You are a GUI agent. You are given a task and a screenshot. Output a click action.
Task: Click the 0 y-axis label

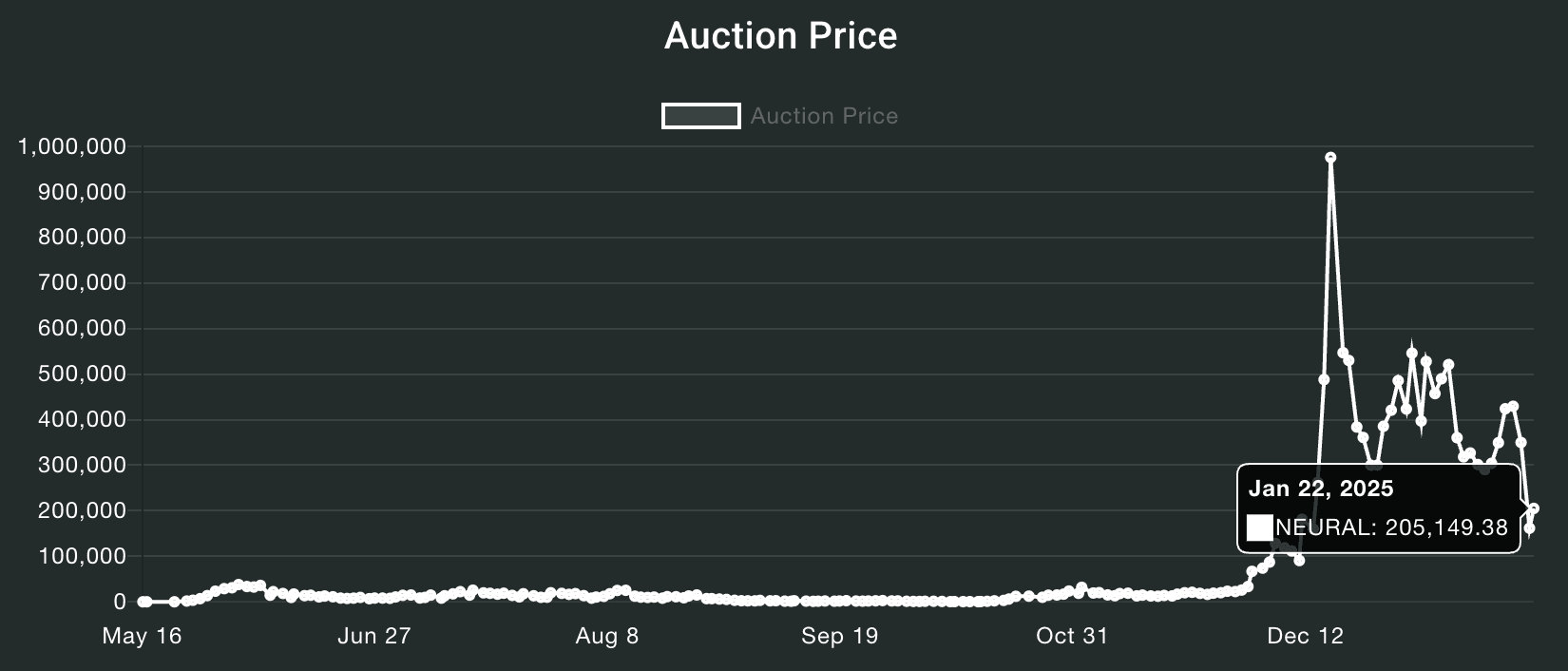coord(120,602)
